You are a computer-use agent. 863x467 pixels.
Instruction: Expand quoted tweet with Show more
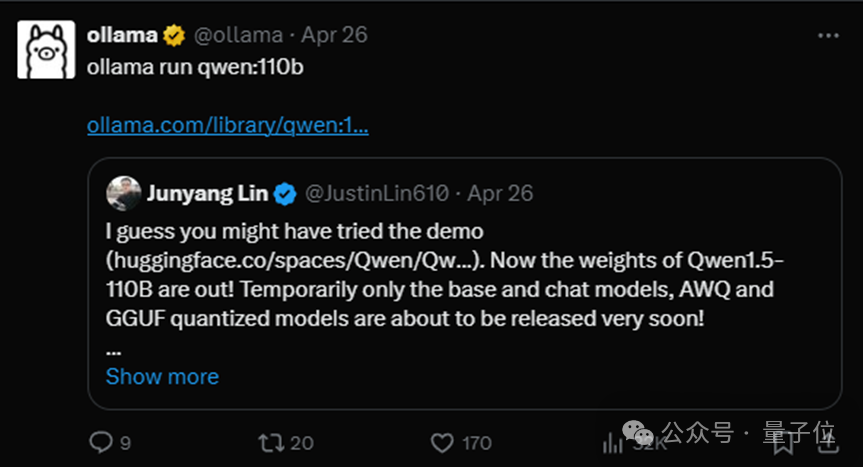click(x=162, y=377)
